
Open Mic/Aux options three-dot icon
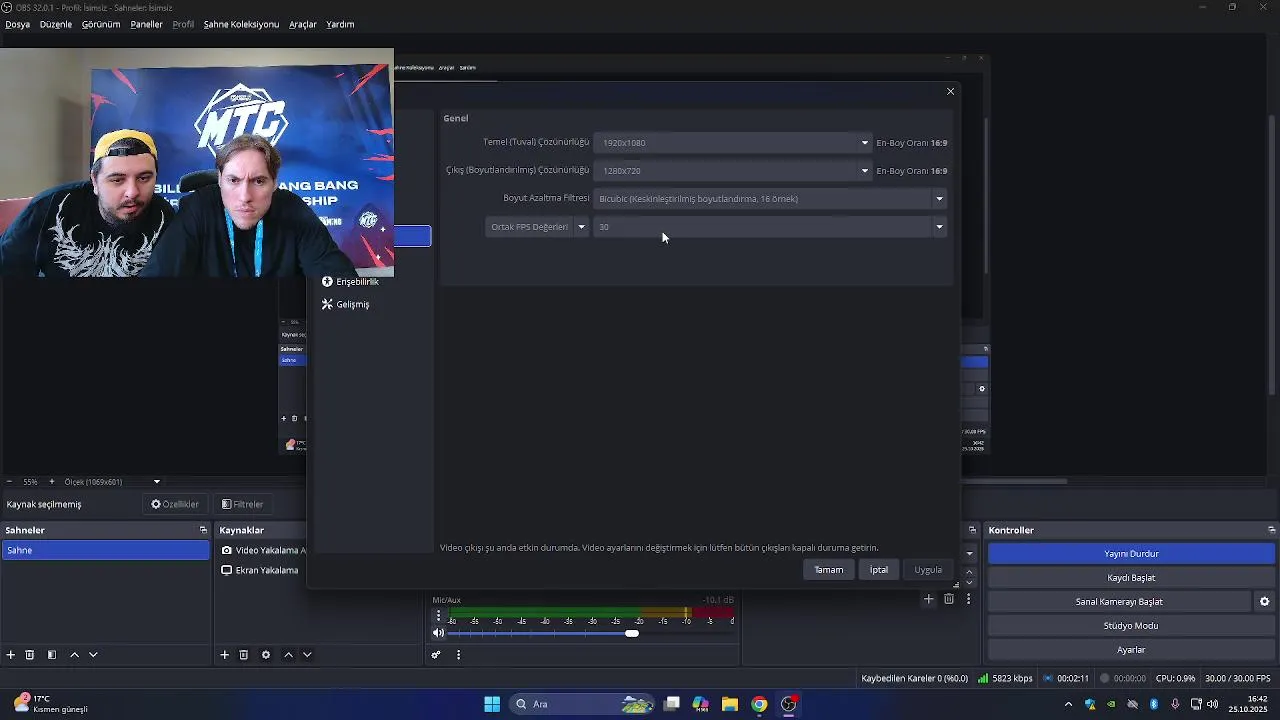point(438,616)
